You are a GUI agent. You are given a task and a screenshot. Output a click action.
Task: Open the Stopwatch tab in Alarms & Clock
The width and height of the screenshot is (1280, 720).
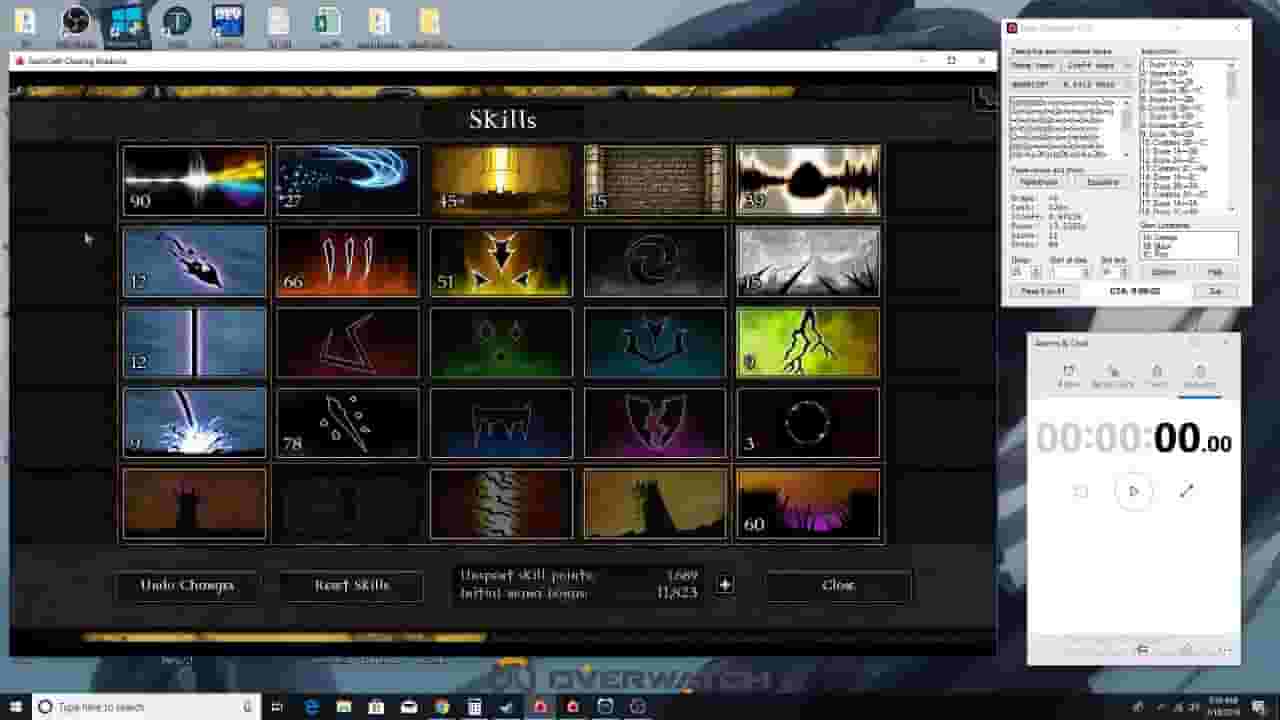coord(1200,376)
